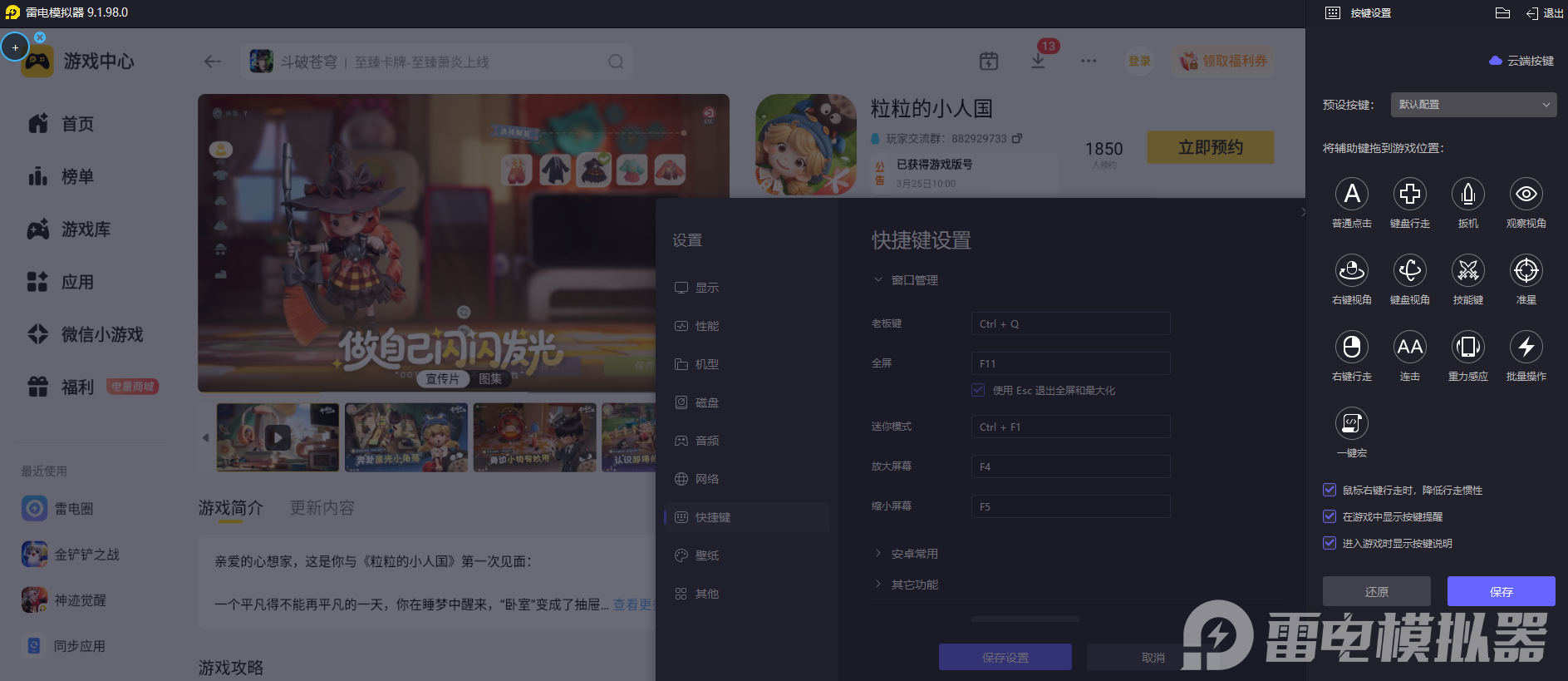
Task: Select the 一键宏 macro icon
Action: tap(1351, 424)
